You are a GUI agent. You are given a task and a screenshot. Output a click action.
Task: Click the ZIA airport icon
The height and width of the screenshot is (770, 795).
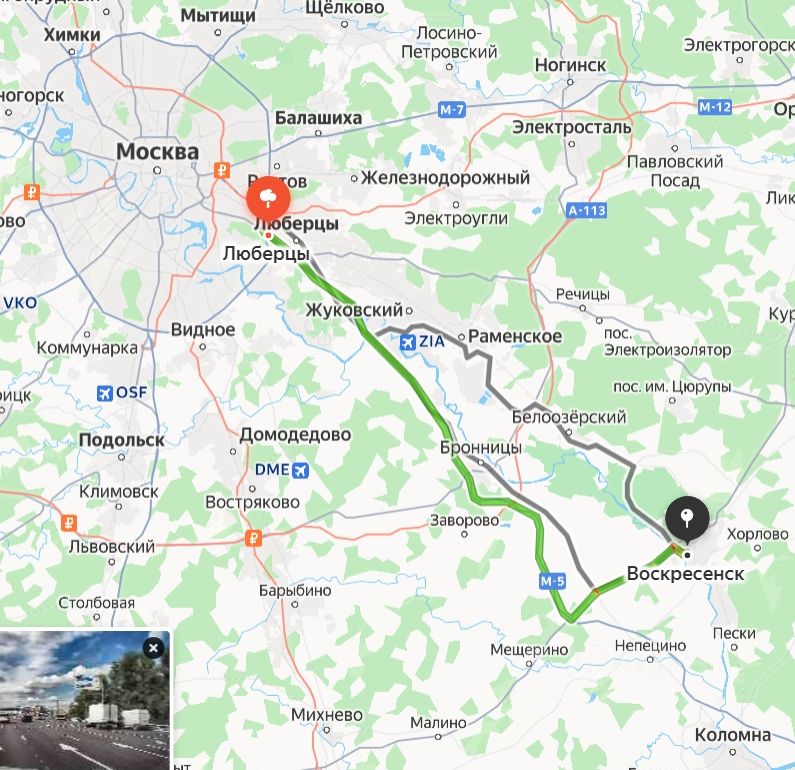[408, 342]
